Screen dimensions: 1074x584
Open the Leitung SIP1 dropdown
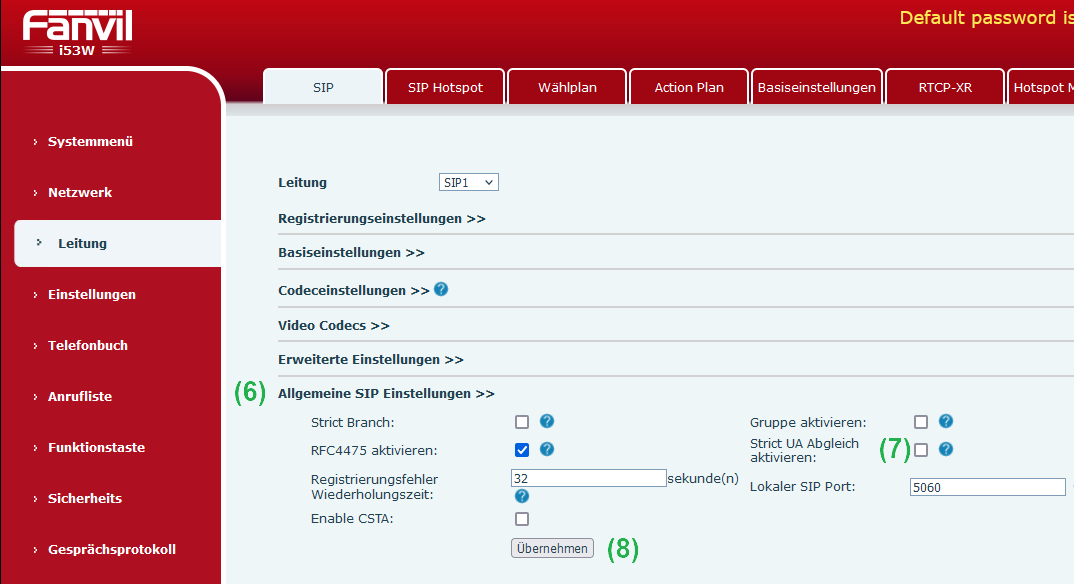(469, 182)
